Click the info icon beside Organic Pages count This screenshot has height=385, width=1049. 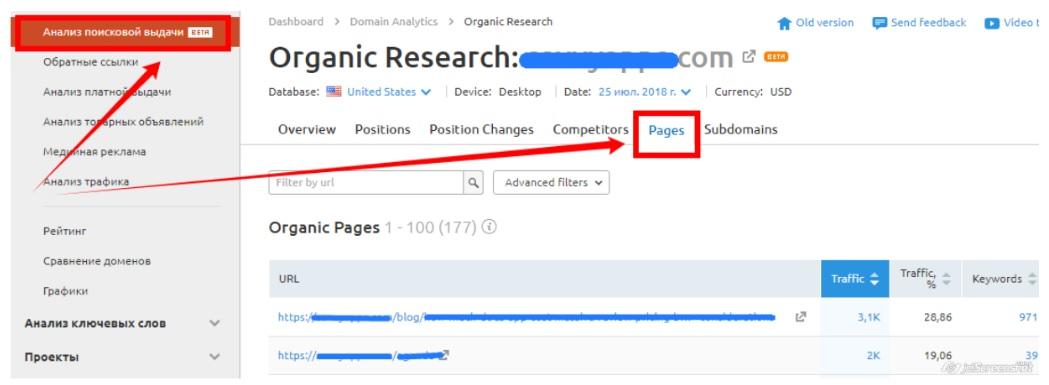489,227
